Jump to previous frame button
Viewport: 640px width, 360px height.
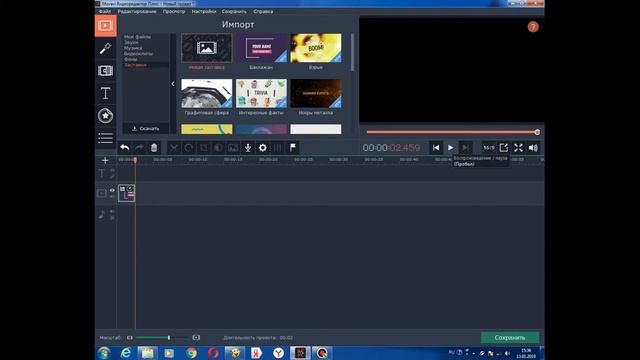click(436, 148)
